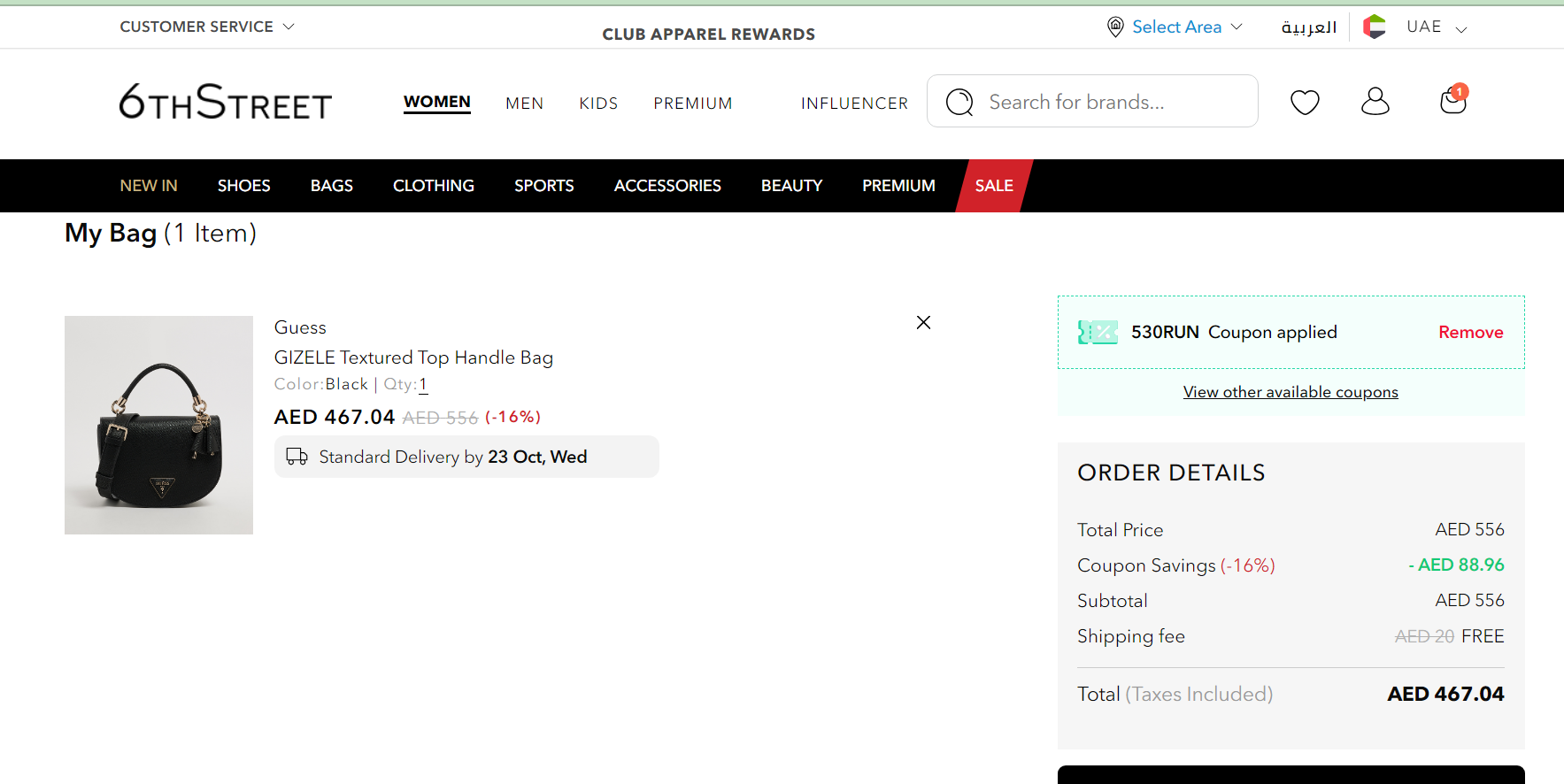Remove the 530RUN coupon
Screen dimensions: 1564x784
[x=1470, y=332]
